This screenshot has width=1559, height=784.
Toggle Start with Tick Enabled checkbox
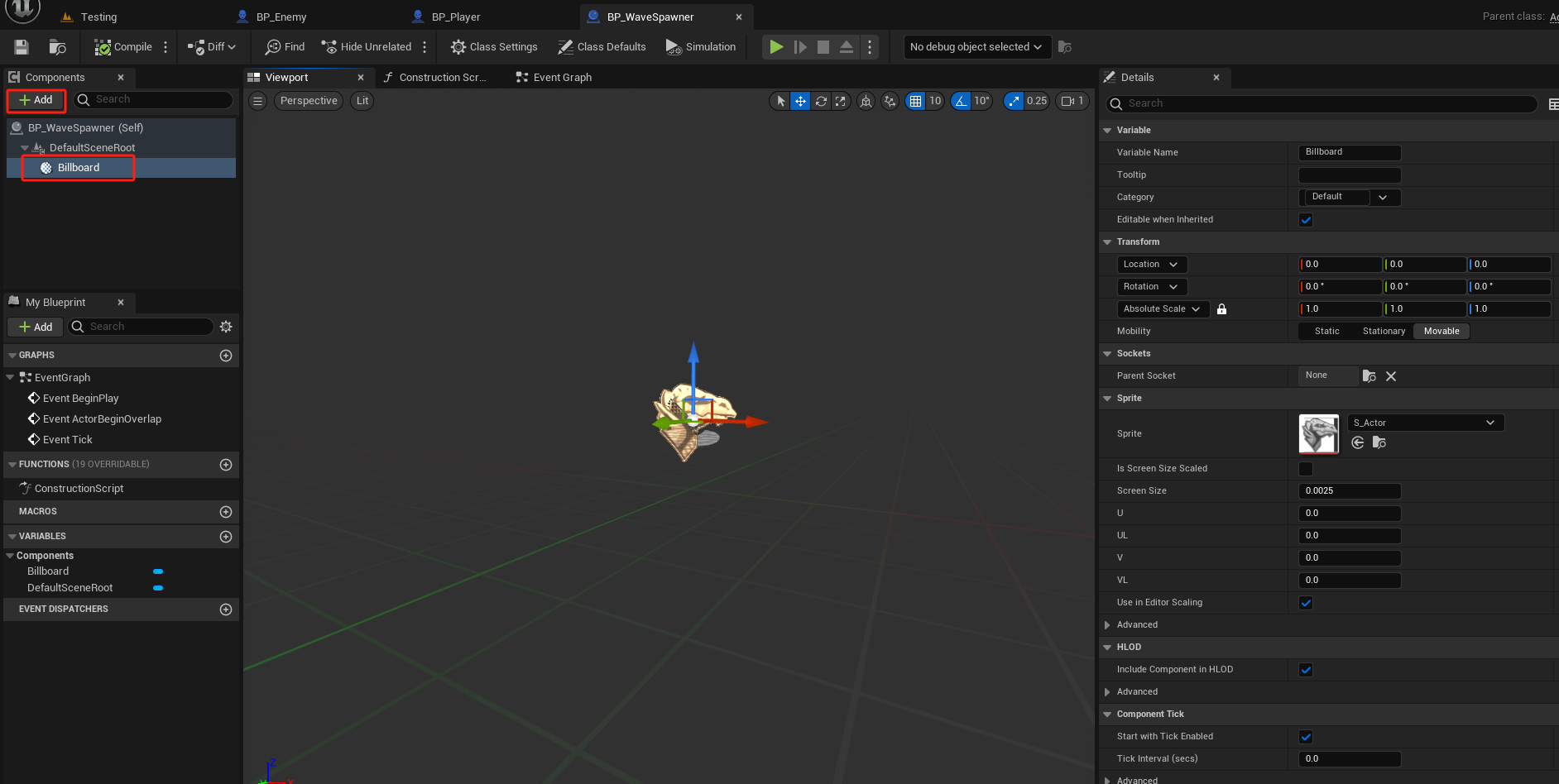pos(1306,737)
